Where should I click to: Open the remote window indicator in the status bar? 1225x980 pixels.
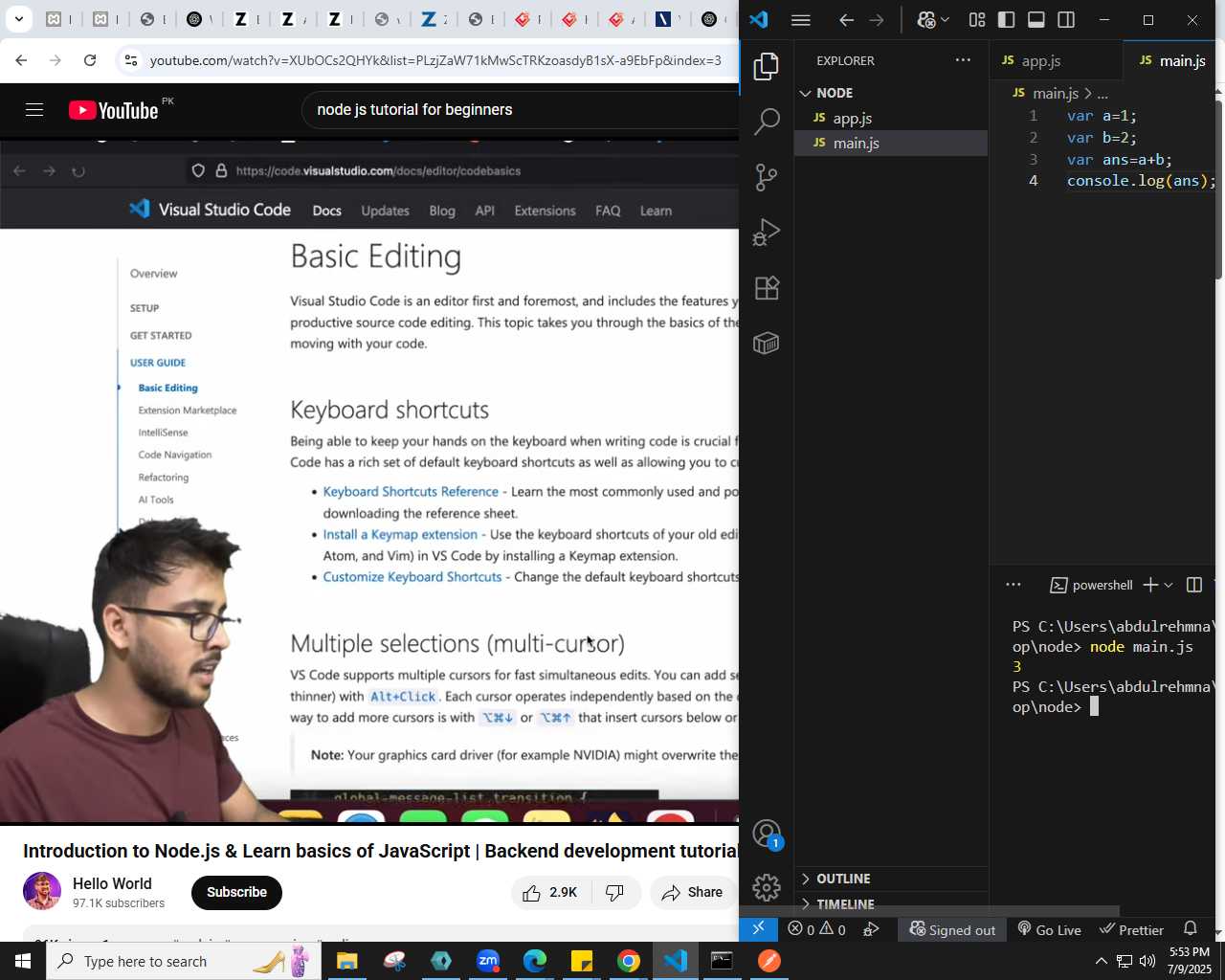(759, 929)
